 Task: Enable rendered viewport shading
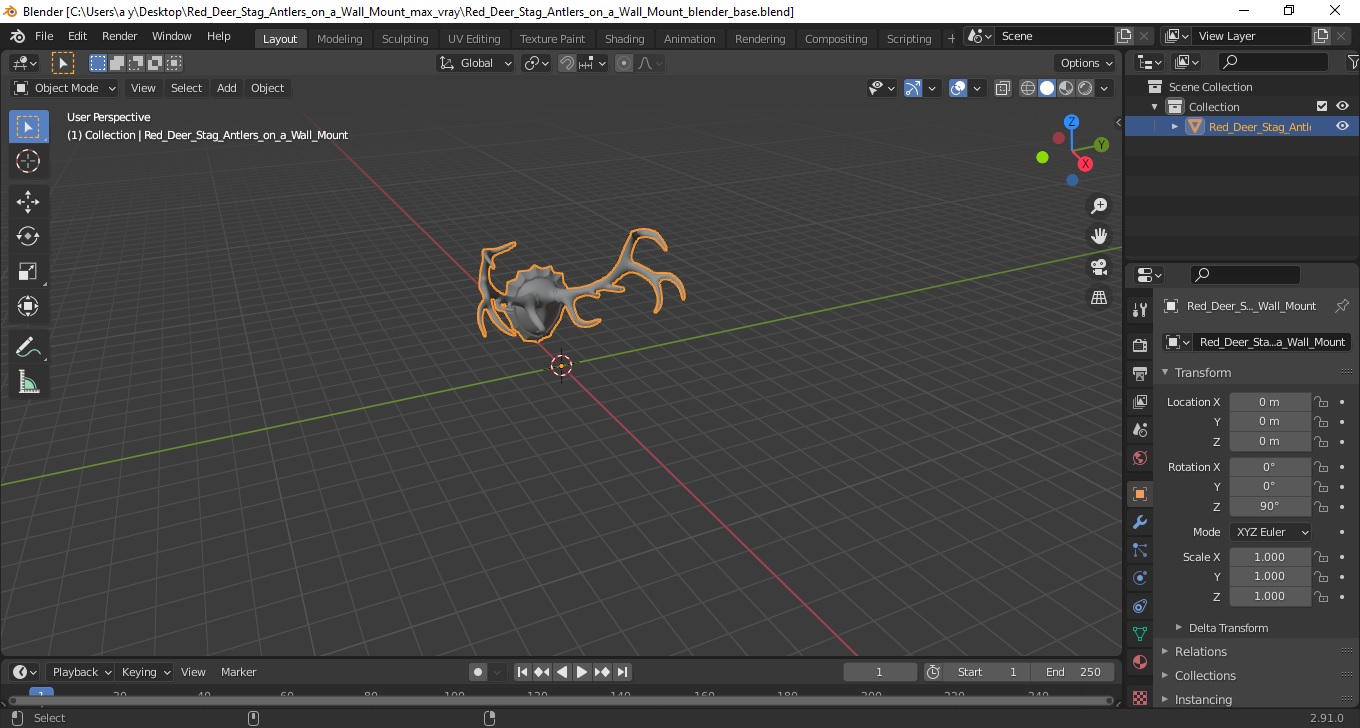pyautogui.click(x=1085, y=88)
